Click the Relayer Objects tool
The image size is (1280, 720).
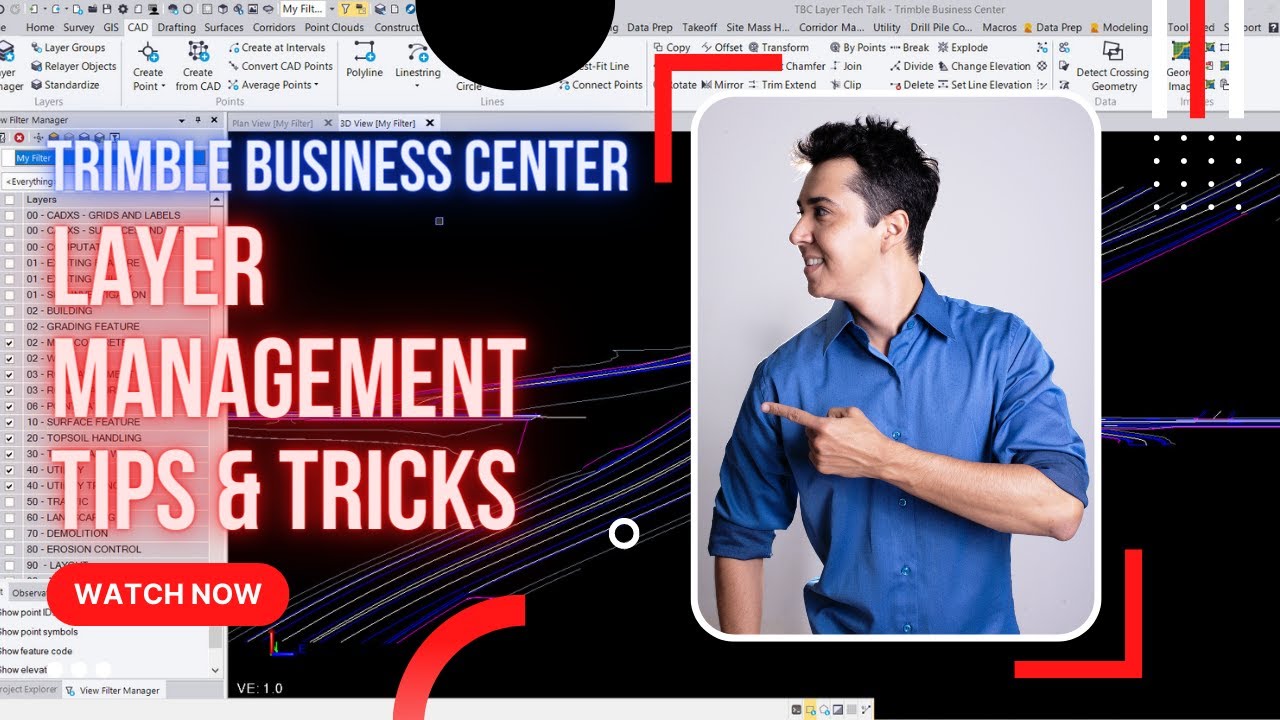(x=72, y=66)
